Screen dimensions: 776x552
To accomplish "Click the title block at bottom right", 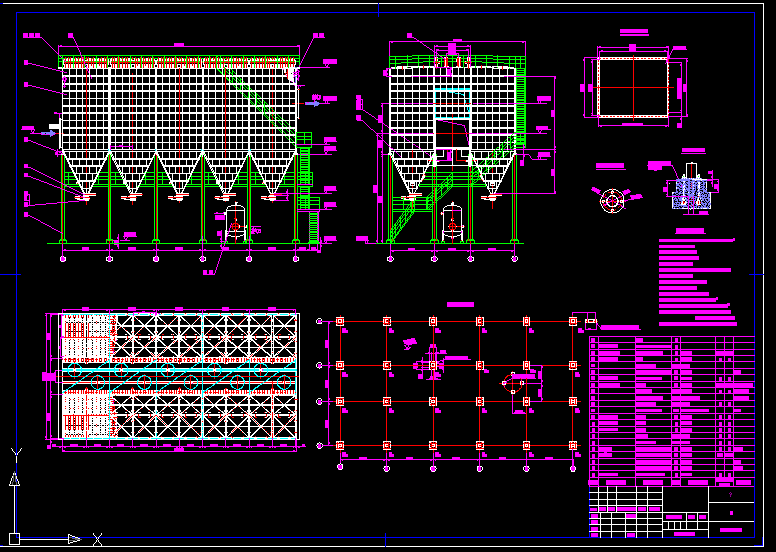I will pos(671,511).
